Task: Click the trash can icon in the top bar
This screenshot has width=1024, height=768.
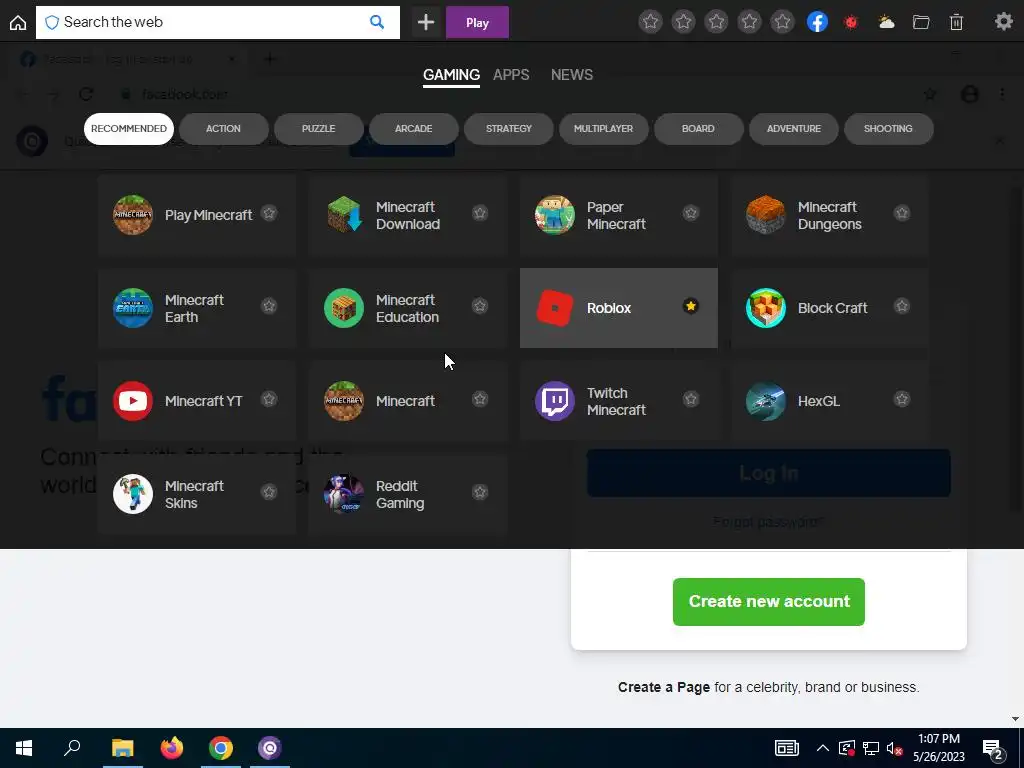Action: [x=956, y=22]
